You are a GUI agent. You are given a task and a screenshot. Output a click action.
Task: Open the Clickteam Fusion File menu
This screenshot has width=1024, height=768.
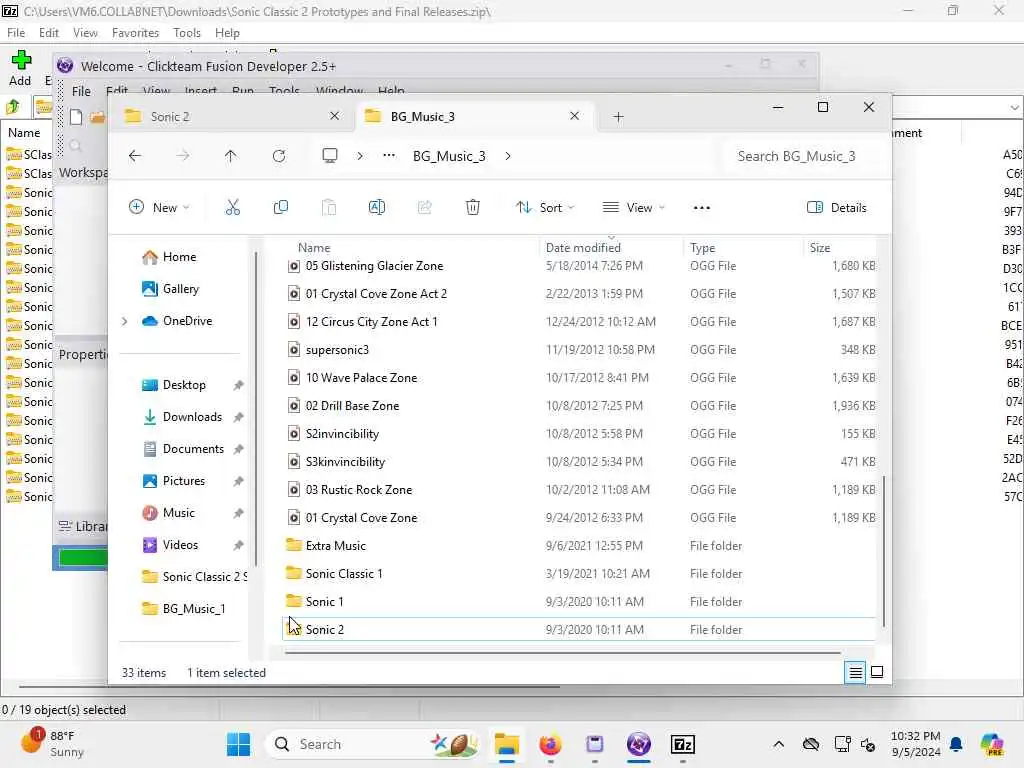(81, 91)
